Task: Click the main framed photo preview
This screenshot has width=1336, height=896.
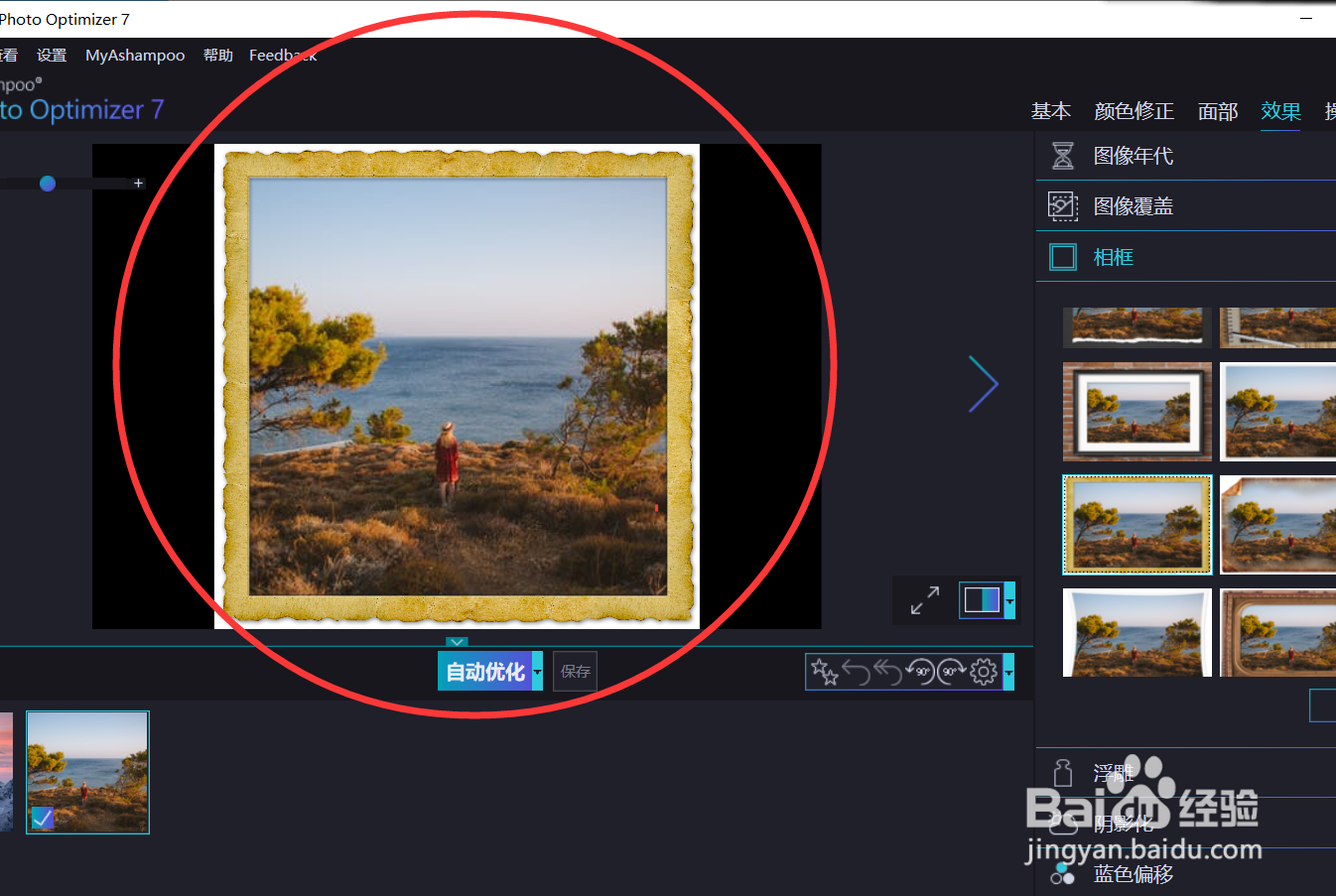Action: tap(457, 386)
